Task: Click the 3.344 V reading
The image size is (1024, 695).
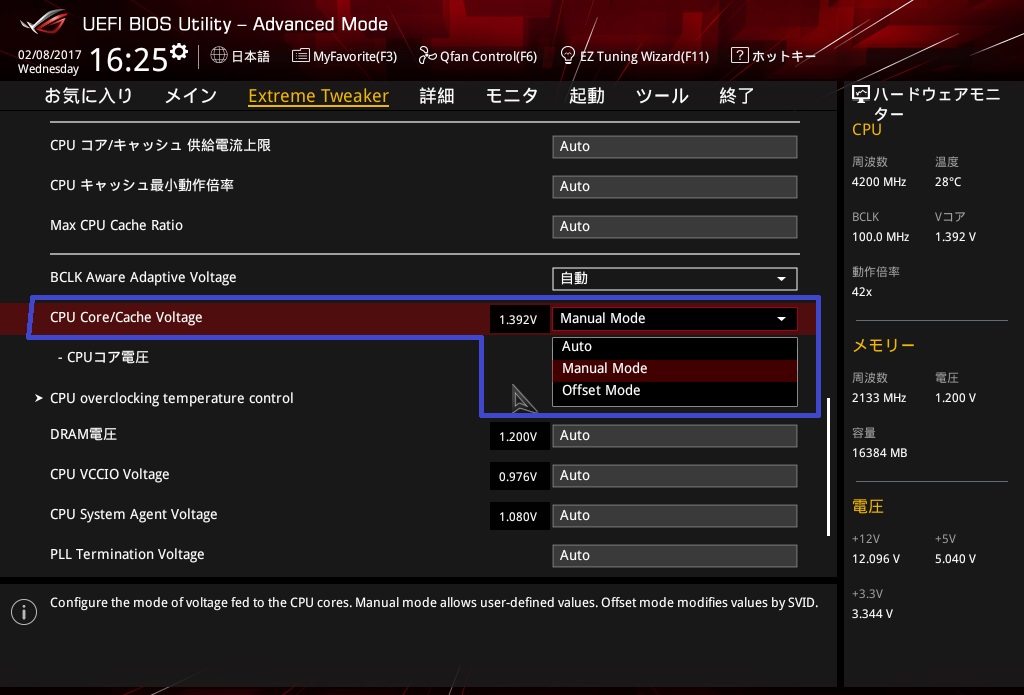Action: click(x=872, y=614)
